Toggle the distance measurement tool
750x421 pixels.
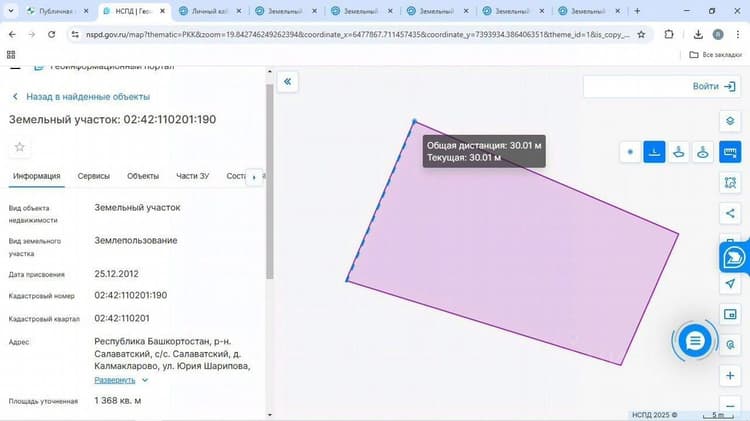coord(654,152)
